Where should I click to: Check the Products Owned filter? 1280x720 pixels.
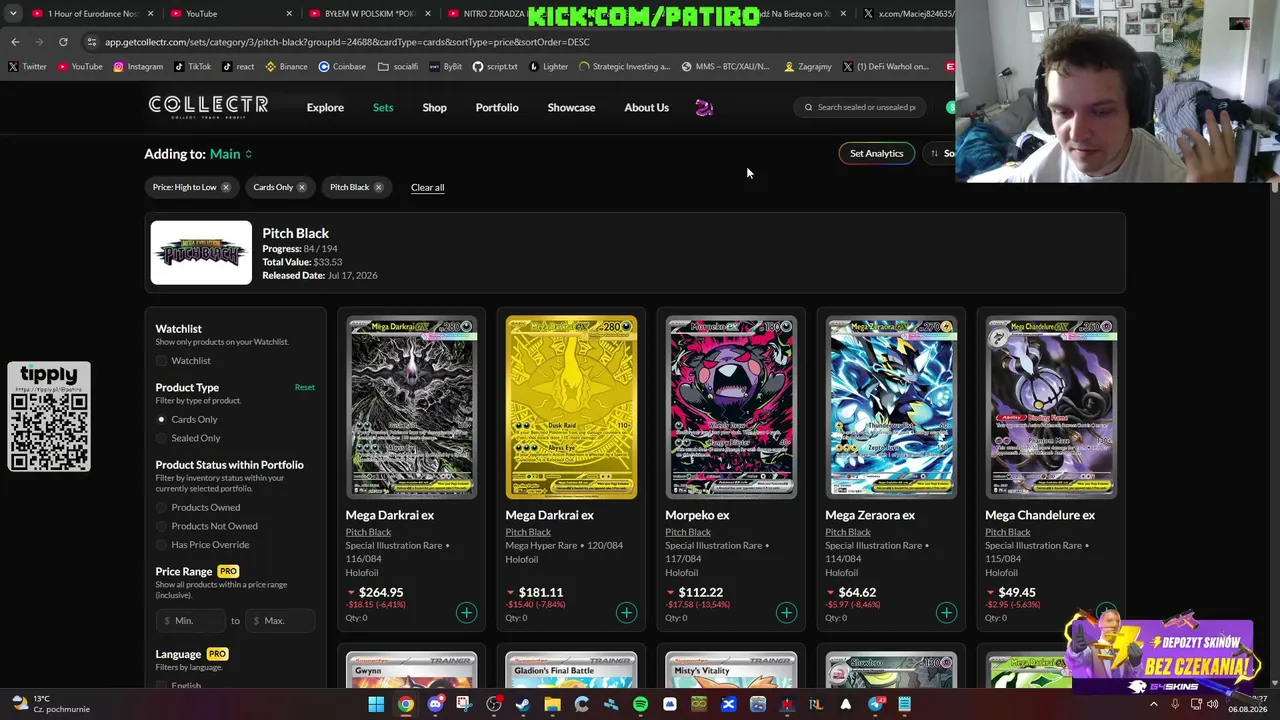(x=162, y=508)
